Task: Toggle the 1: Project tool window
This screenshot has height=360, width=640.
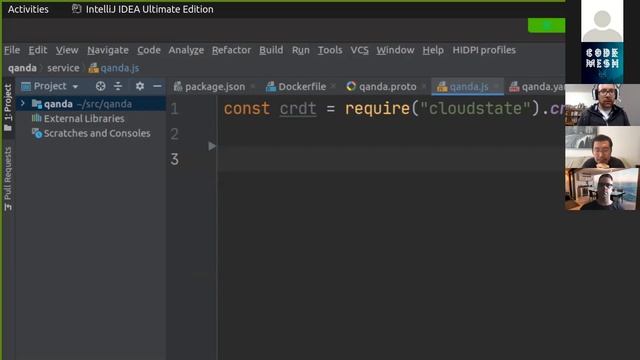Action: pyautogui.click(x=8, y=108)
